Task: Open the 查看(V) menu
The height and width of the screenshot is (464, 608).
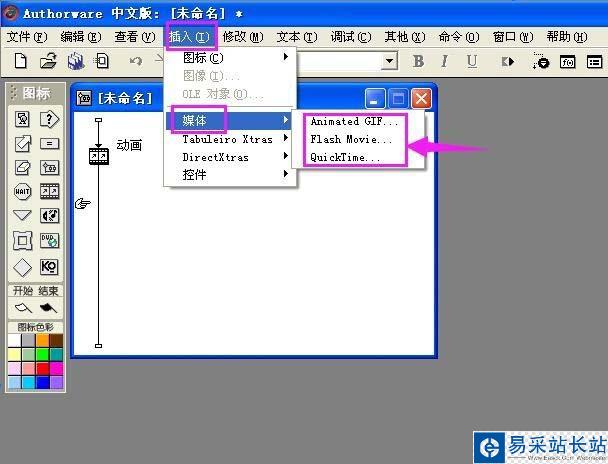Action: coord(135,37)
